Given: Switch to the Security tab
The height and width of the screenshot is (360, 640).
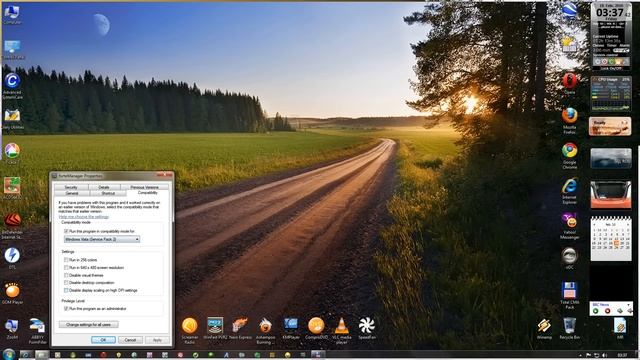Looking at the screenshot, I should (x=71, y=187).
